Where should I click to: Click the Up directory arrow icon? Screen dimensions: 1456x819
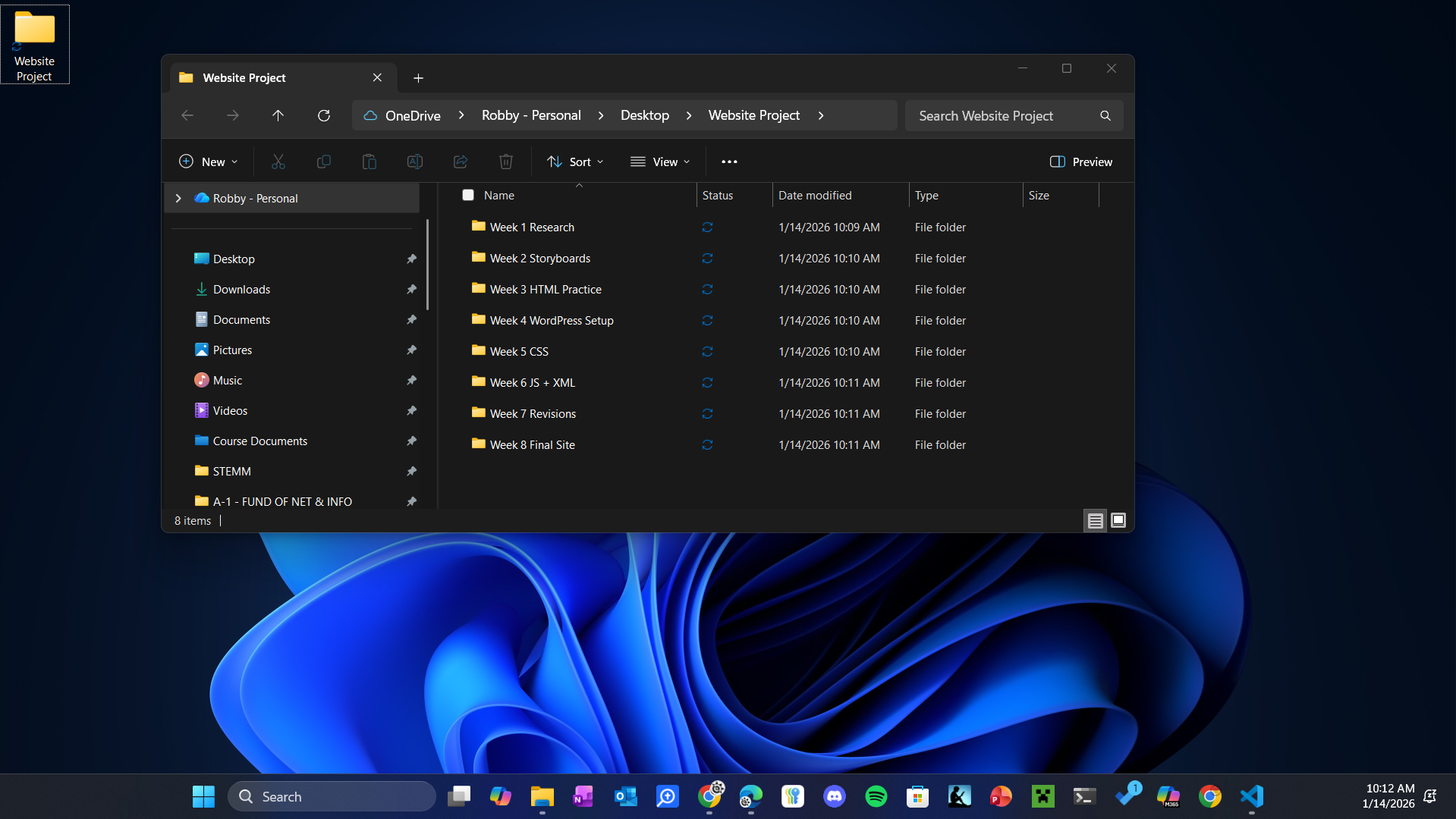278,115
